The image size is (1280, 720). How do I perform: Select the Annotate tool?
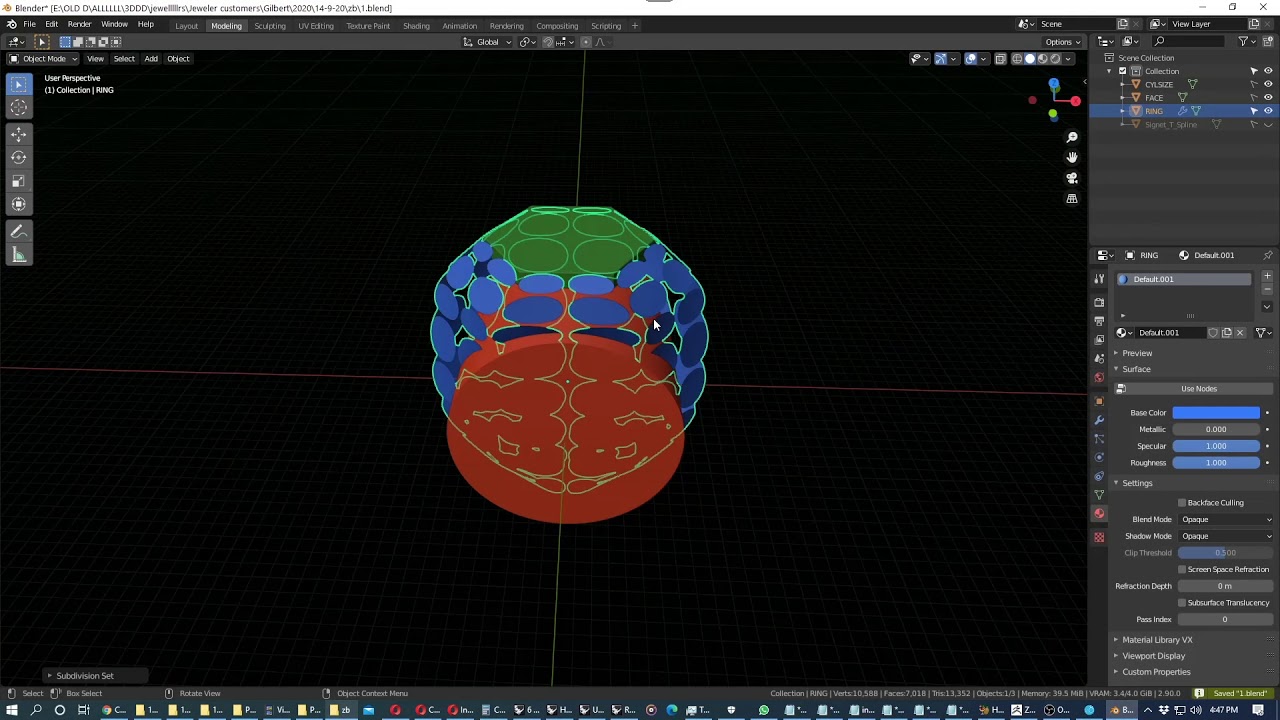[19, 232]
